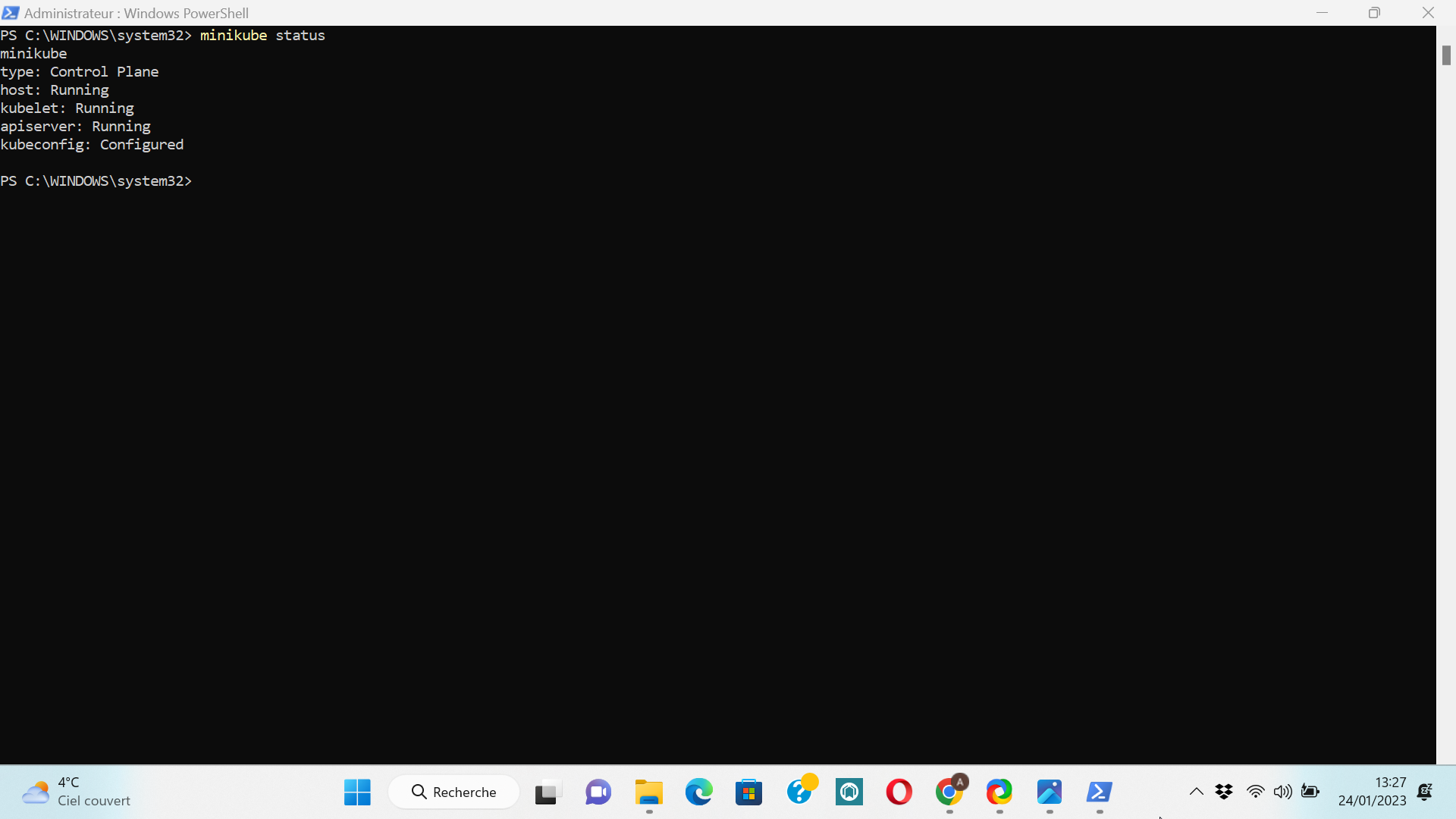Open Task View from taskbar

tap(548, 792)
